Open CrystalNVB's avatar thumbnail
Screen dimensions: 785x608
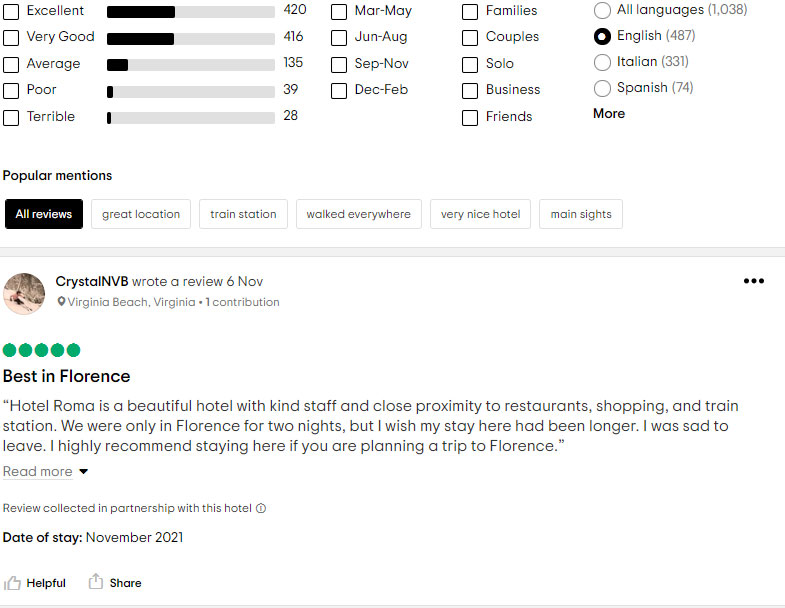tap(24, 292)
